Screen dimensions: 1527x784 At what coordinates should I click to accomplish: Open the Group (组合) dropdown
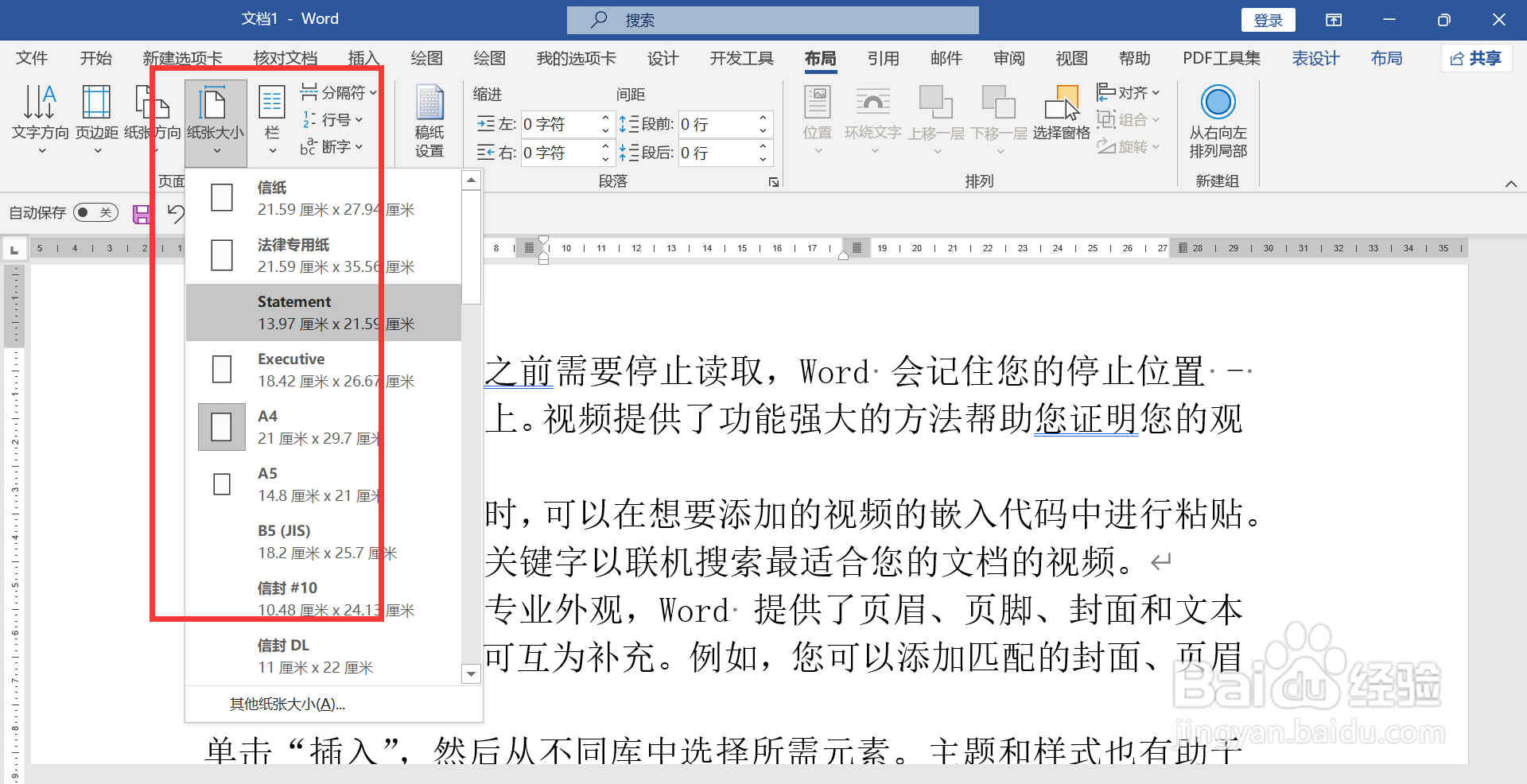(x=1129, y=120)
